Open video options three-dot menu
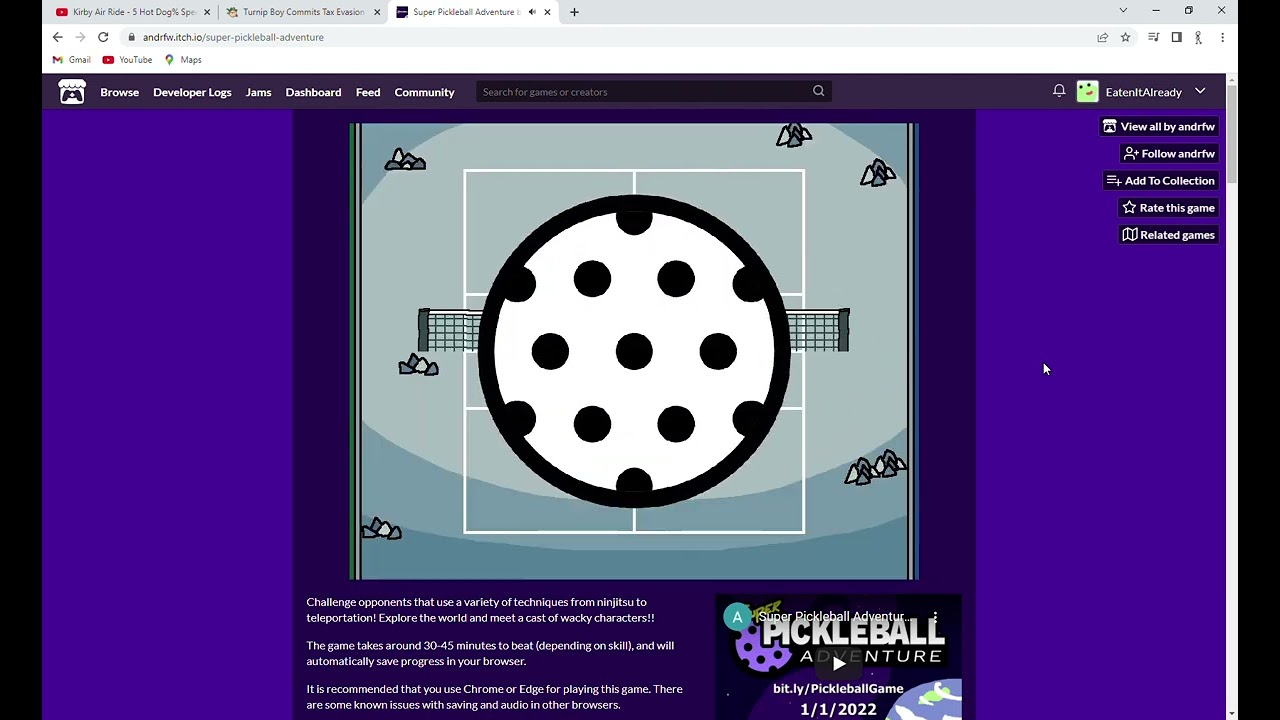The width and height of the screenshot is (1280, 720). coord(935,617)
